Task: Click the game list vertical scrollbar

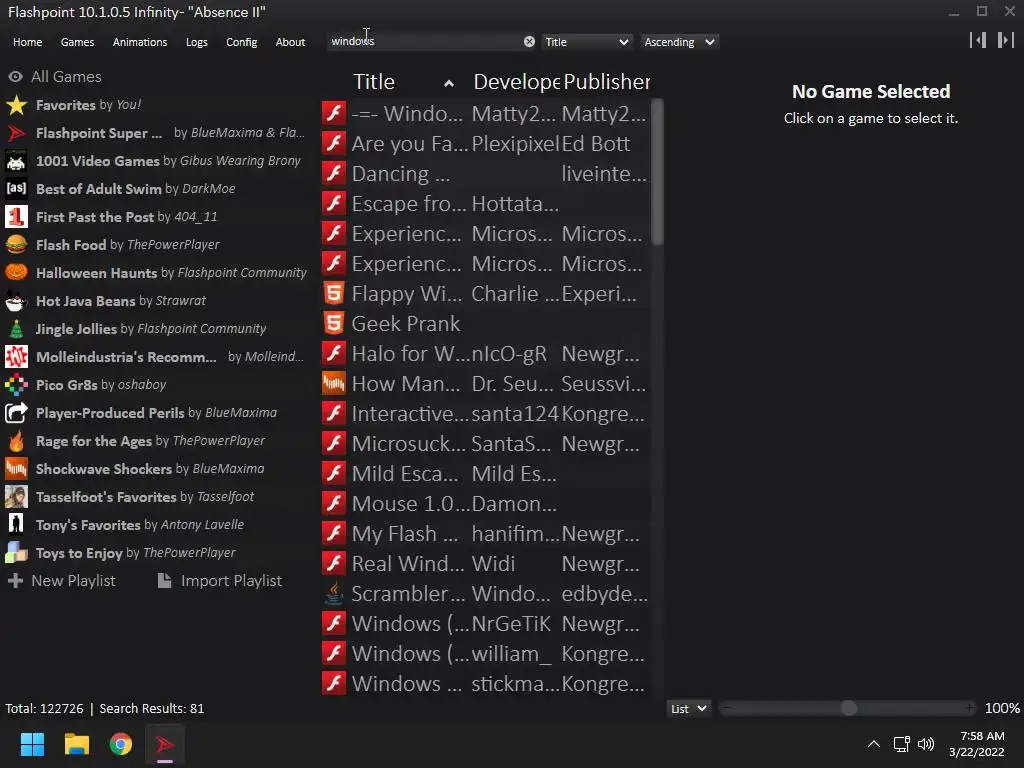Action: pos(658,172)
